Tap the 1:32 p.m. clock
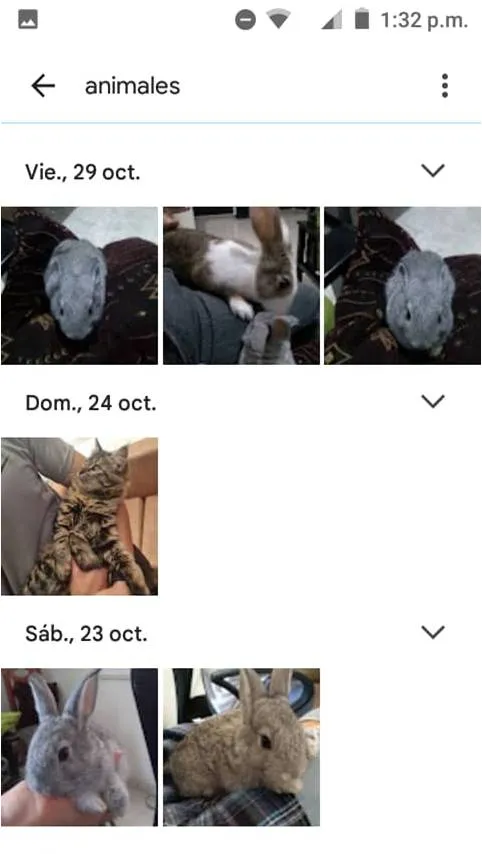Viewport: 482px width, 854px height. pos(424,21)
